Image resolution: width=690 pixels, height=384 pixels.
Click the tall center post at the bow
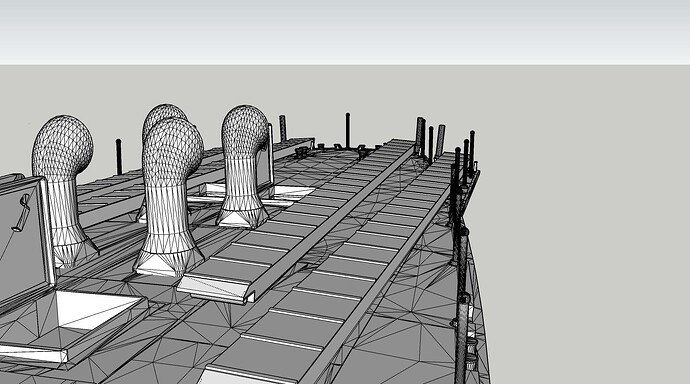pos(348,131)
